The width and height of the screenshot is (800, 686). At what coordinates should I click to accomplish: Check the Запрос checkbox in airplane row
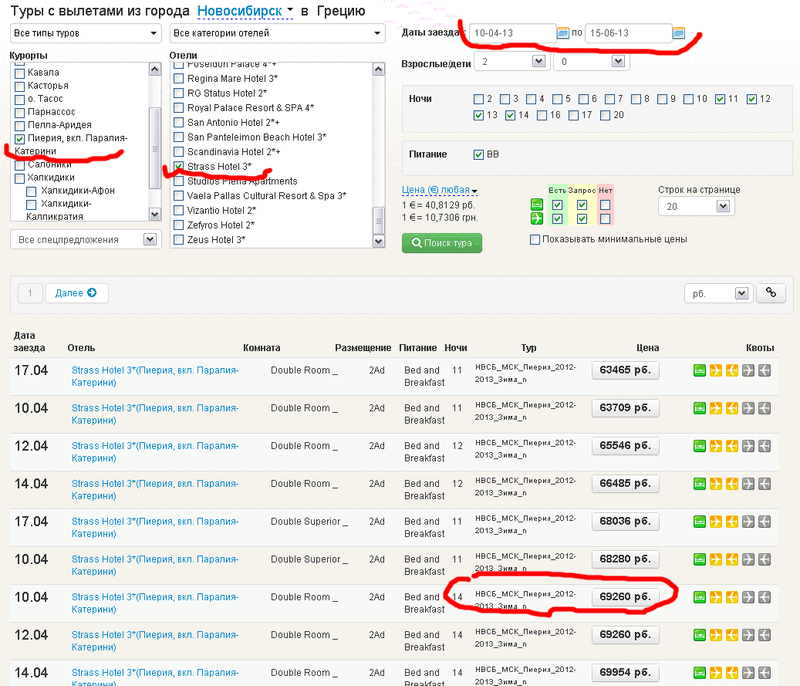tap(582, 219)
